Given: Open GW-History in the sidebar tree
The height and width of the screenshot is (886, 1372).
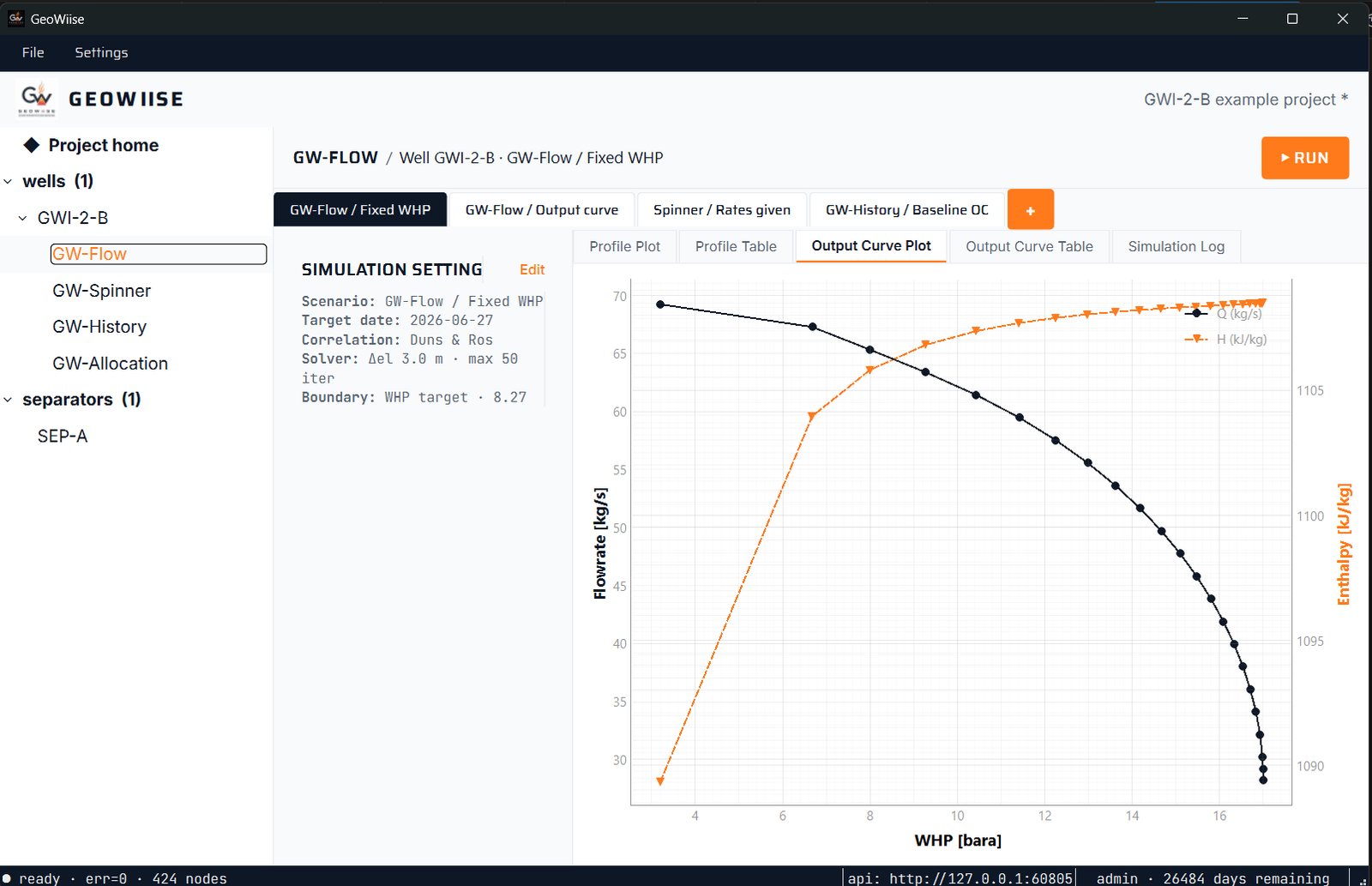Looking at the screenshot, I should click(x=99, y=327).
